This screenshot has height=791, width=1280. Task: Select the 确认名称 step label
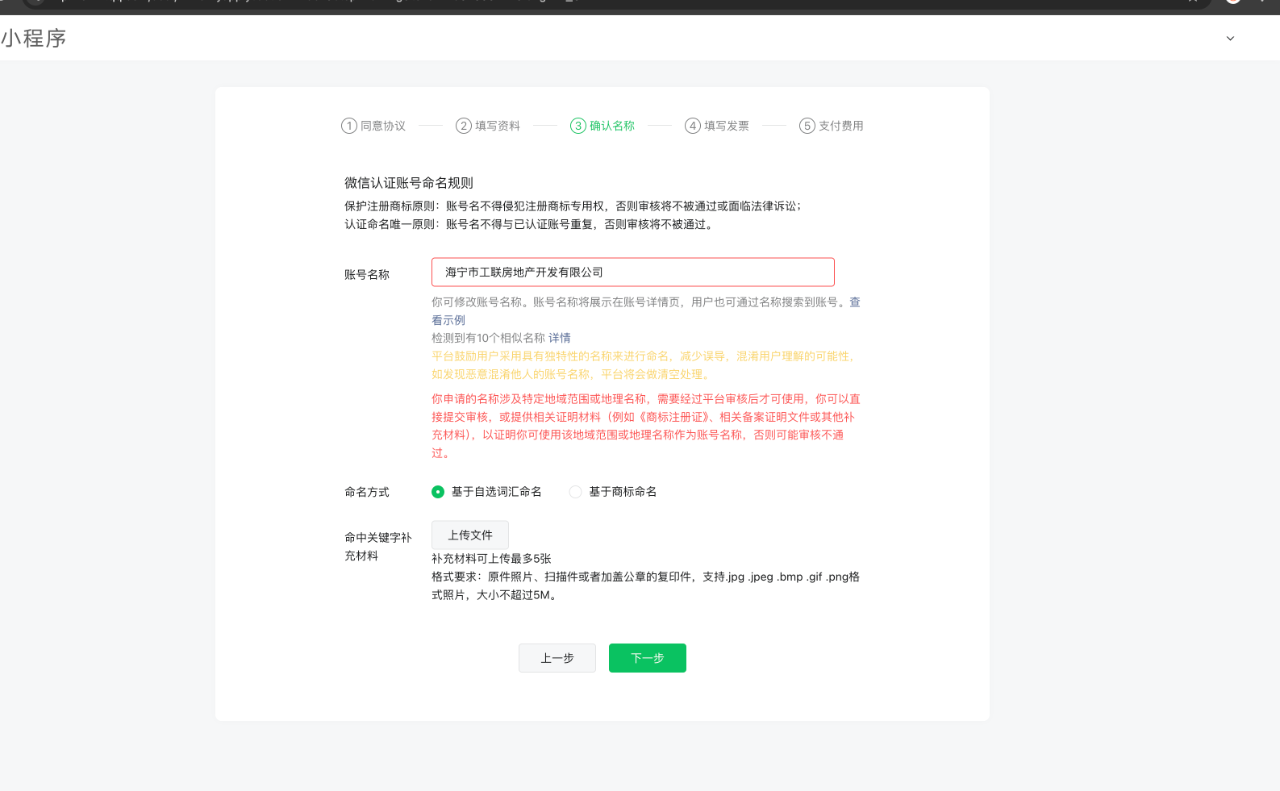612,126
